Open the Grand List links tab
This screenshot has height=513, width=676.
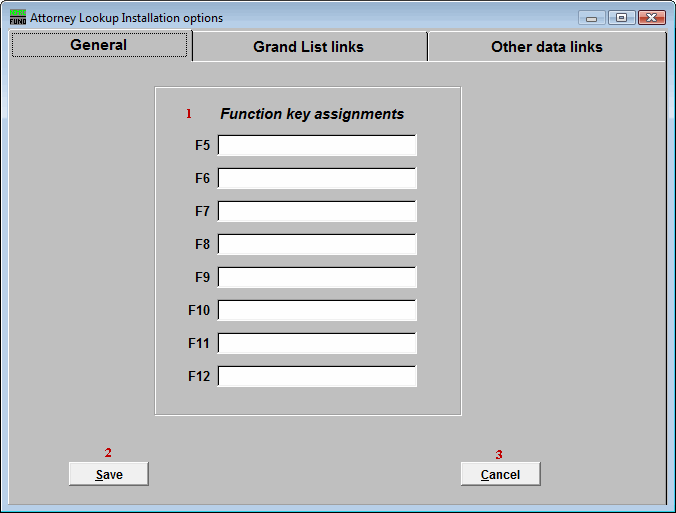(x=308, y=47)
